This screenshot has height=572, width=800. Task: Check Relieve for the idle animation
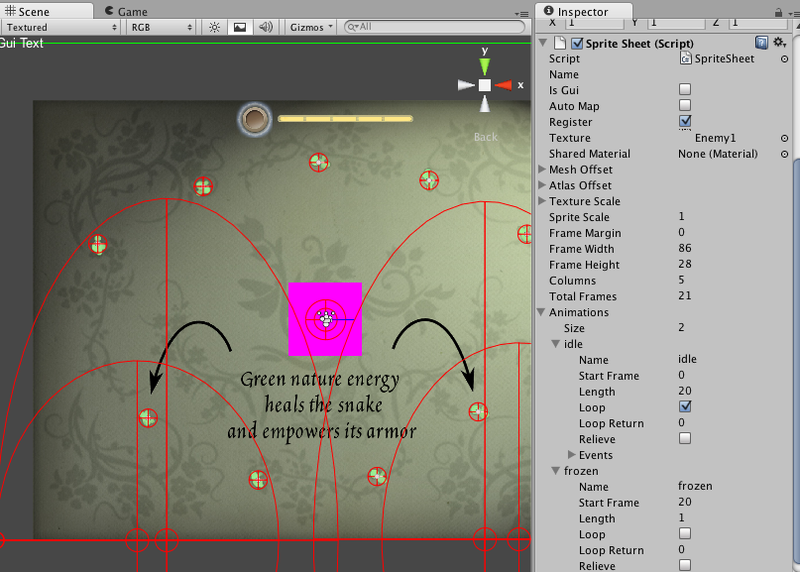coord(685,438)
